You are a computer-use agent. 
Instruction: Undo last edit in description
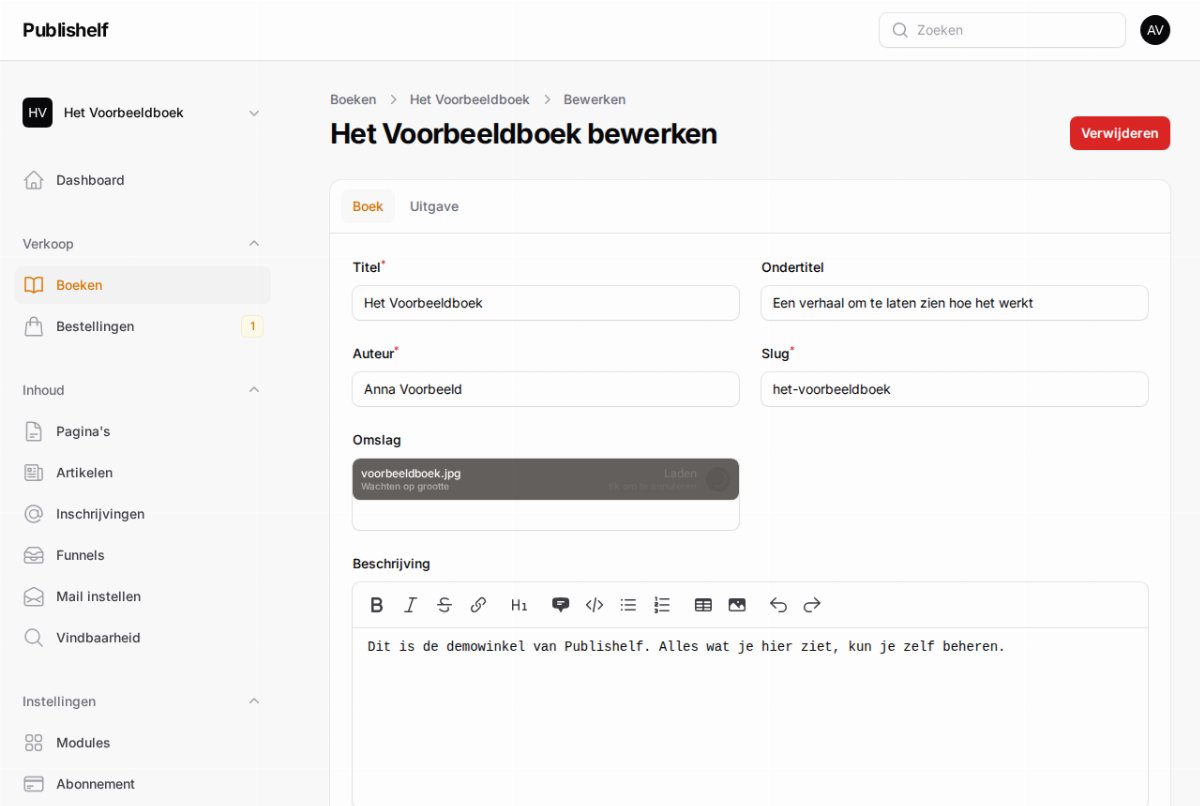point(778,605)
